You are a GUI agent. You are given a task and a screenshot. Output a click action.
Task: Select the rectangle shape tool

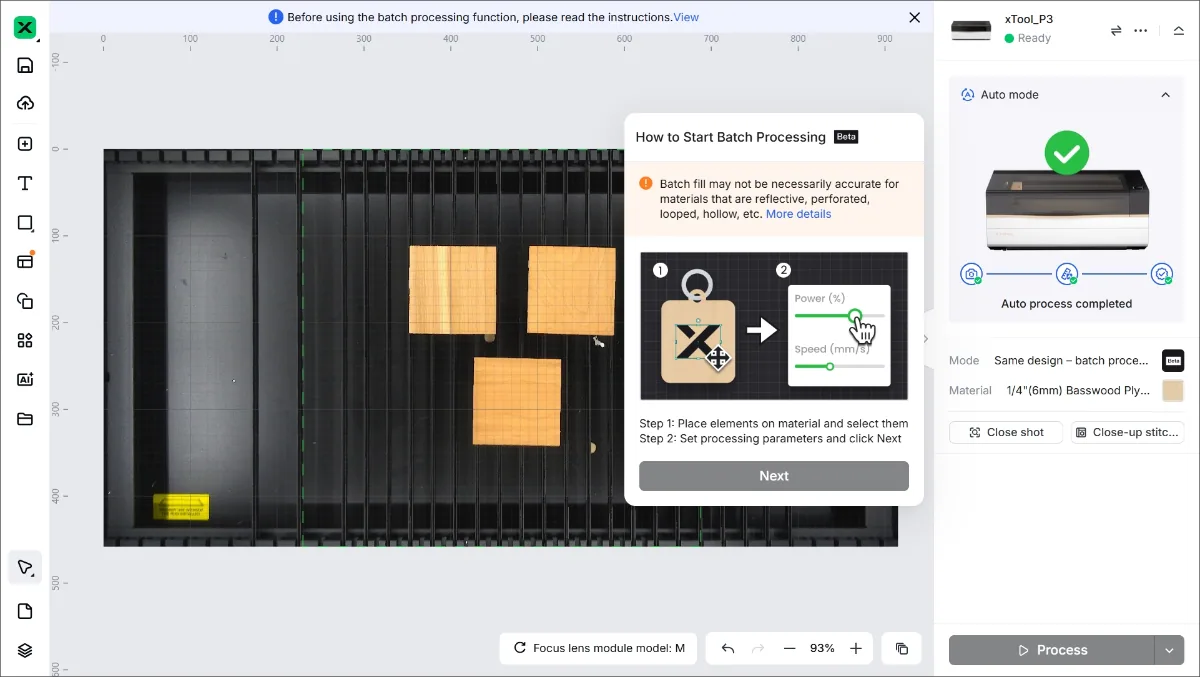click(26, 223)
